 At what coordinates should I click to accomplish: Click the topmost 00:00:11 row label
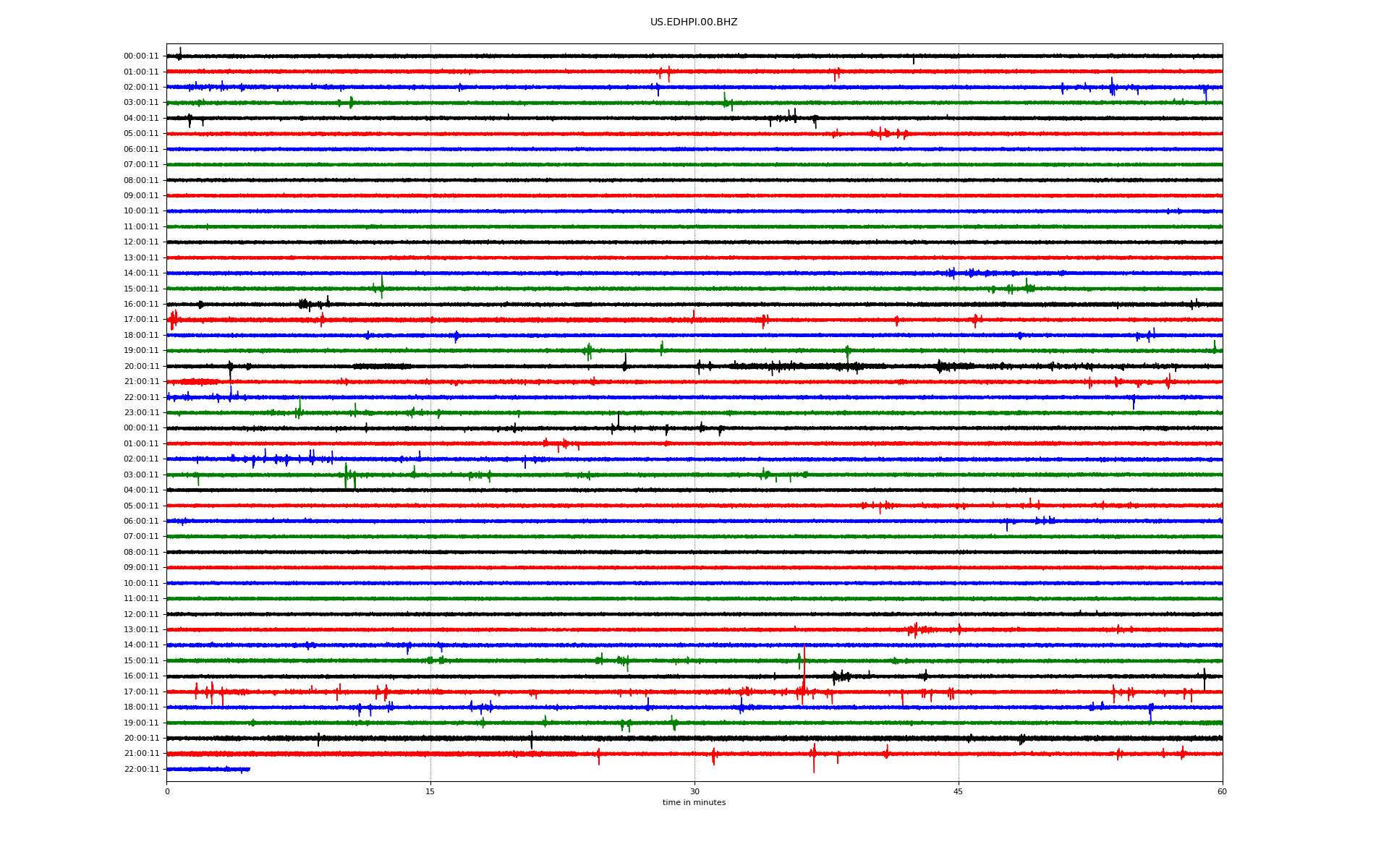141,56
